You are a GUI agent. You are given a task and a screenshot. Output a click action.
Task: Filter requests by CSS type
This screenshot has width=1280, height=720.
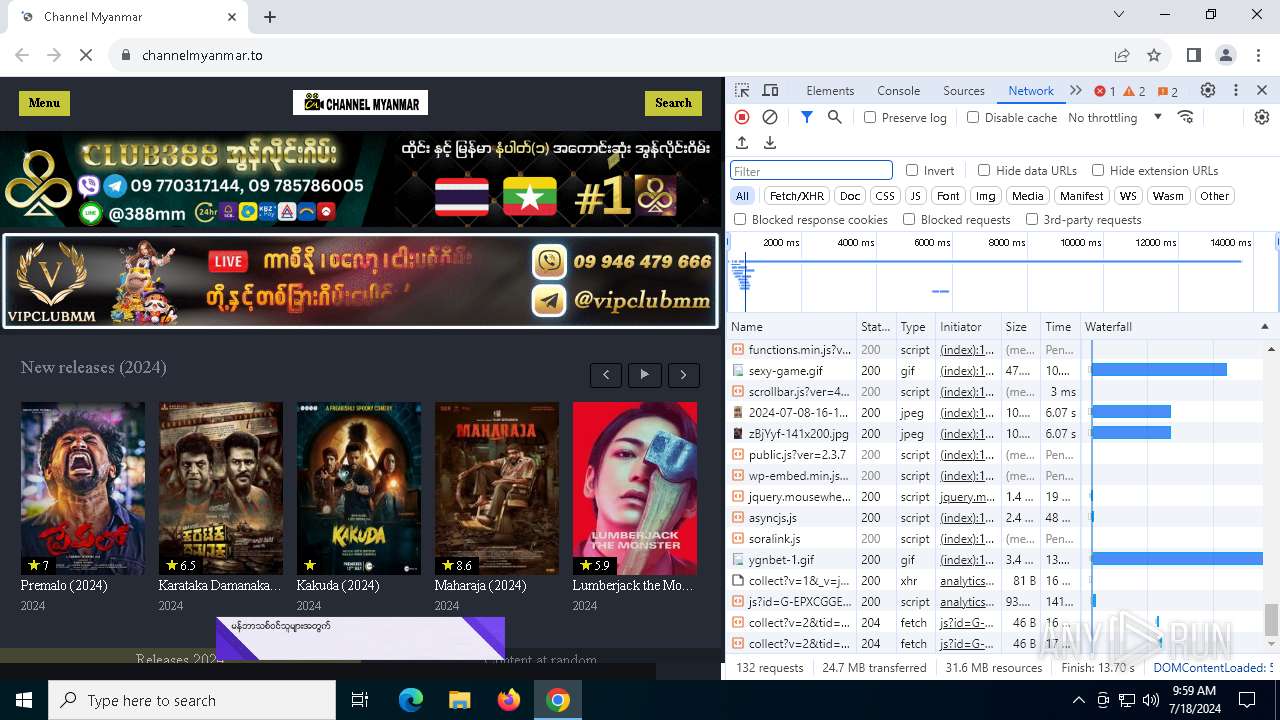(x=884, y=196)
